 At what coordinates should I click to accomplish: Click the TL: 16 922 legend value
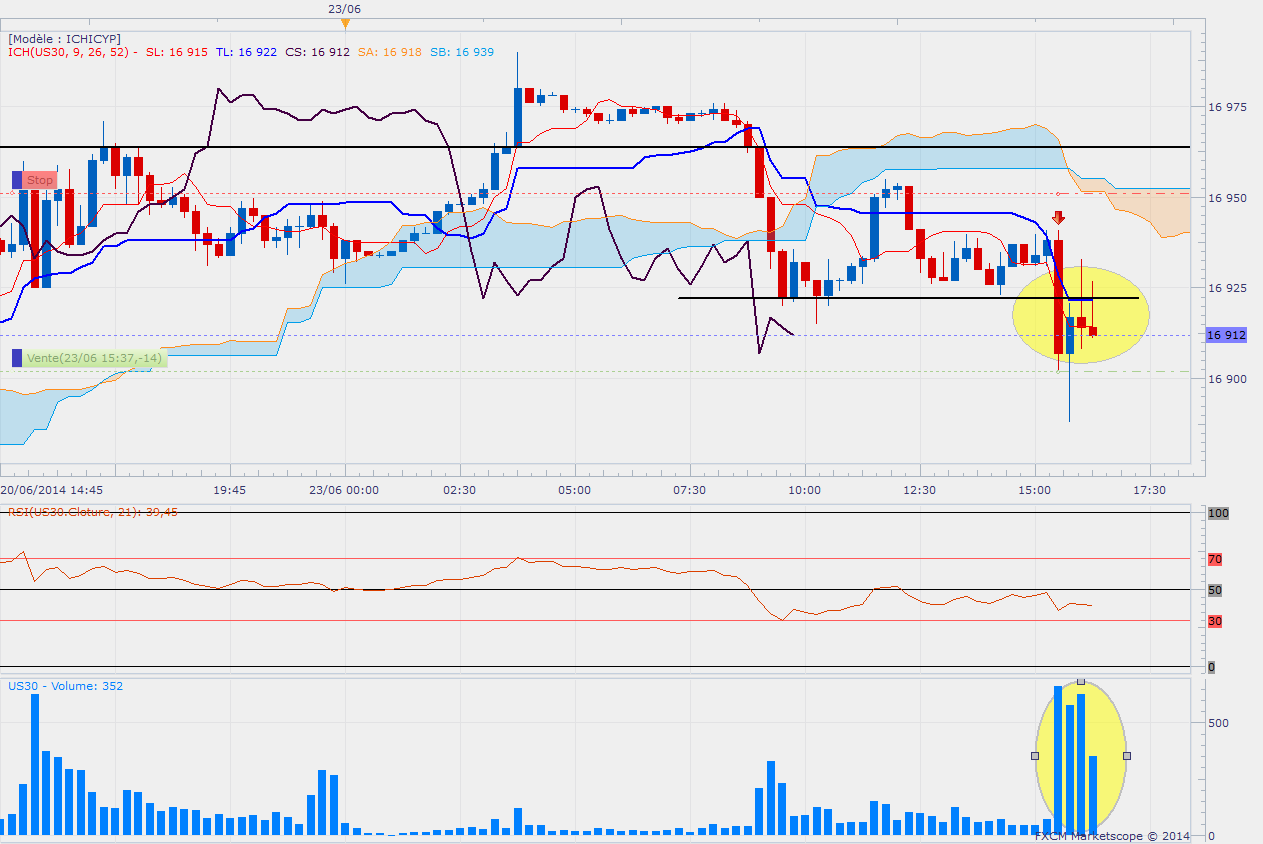(246, 52)
